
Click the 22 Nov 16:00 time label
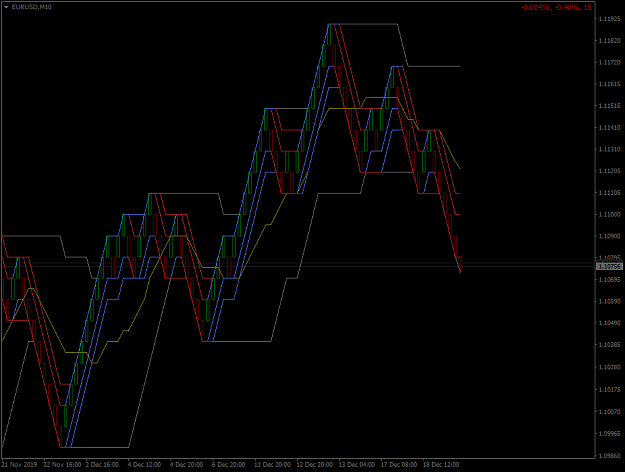coord(62,465)
